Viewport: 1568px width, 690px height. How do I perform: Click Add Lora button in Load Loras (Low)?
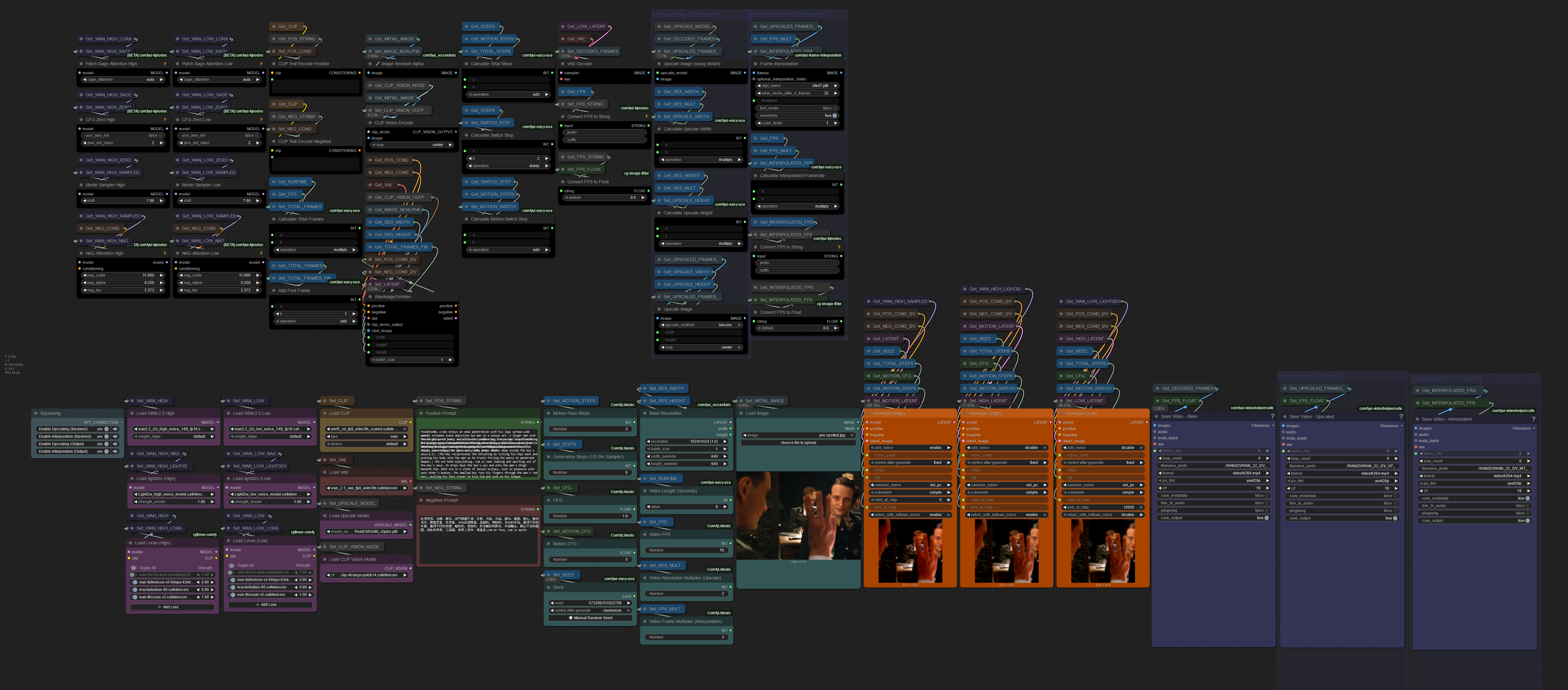tap(268, 604)
